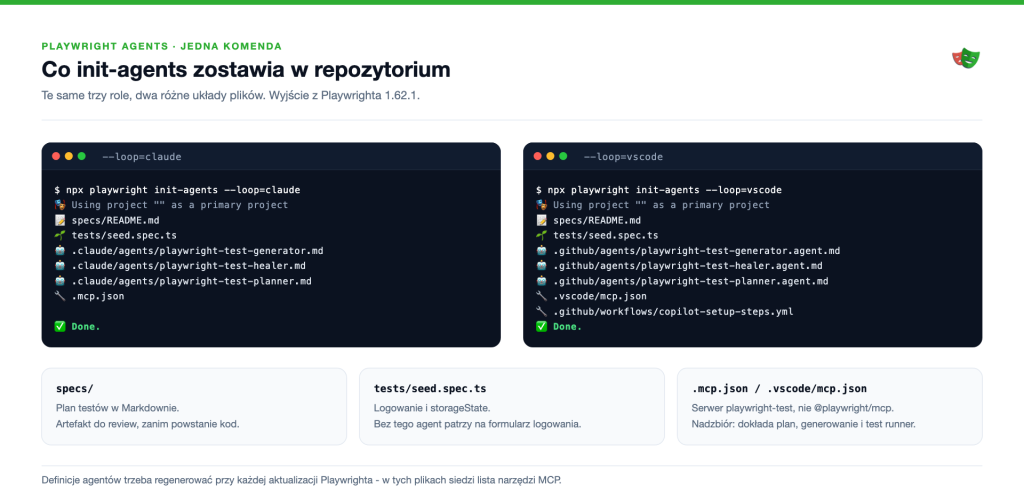Viewport: 1024px width, 501px height.
Task: Click the masks emoji on the claude terminal's Using project line
Action: 60,205
